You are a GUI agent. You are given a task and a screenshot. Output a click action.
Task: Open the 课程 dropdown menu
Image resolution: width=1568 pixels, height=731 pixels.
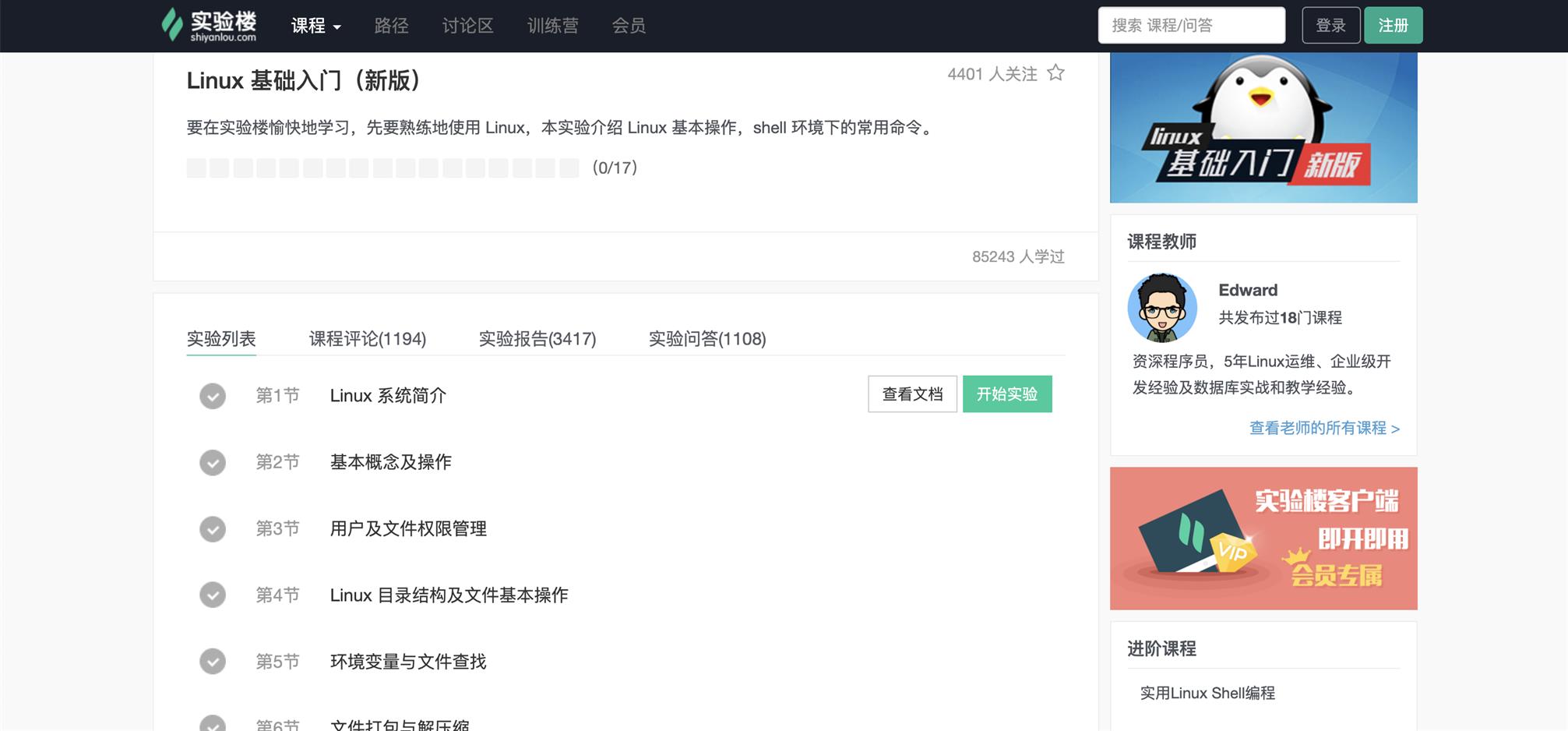click(315, 26)
